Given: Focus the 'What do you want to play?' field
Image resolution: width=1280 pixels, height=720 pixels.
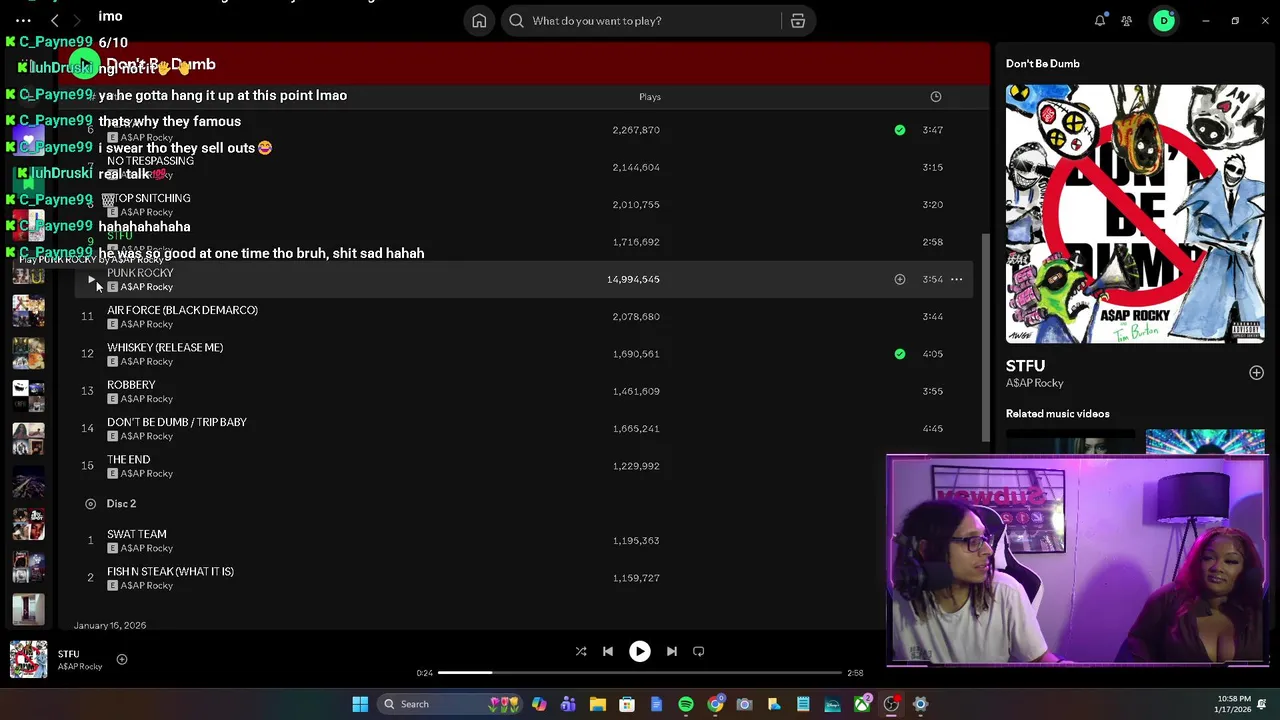Looking at the screenshot, I should click(x=640, y=21).
